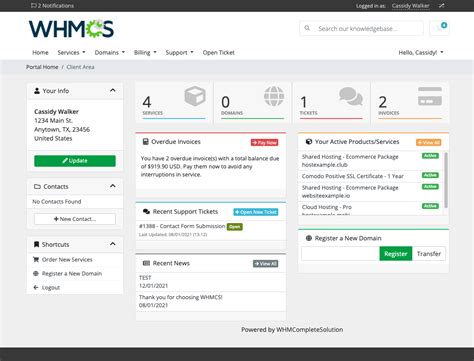Open the Billing menu
The image size is (474, 361).
coord(145,52)
